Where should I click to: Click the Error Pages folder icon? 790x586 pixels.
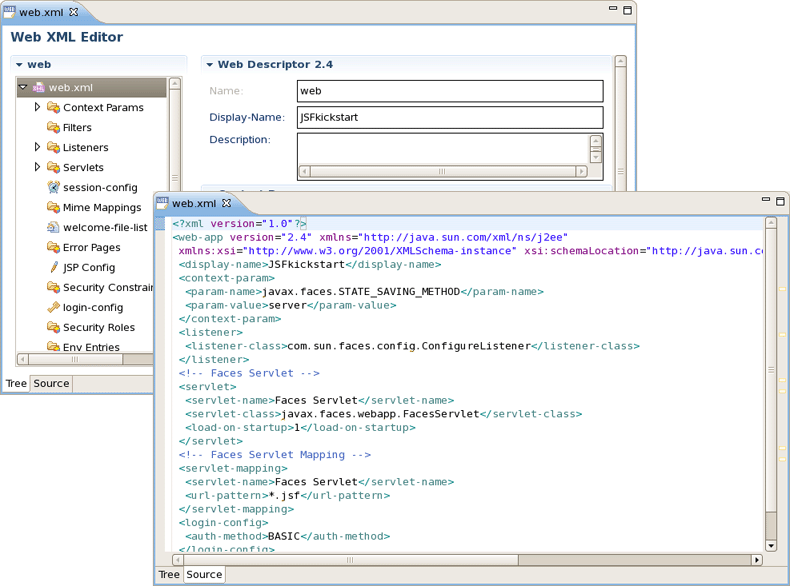click(53, 247)
